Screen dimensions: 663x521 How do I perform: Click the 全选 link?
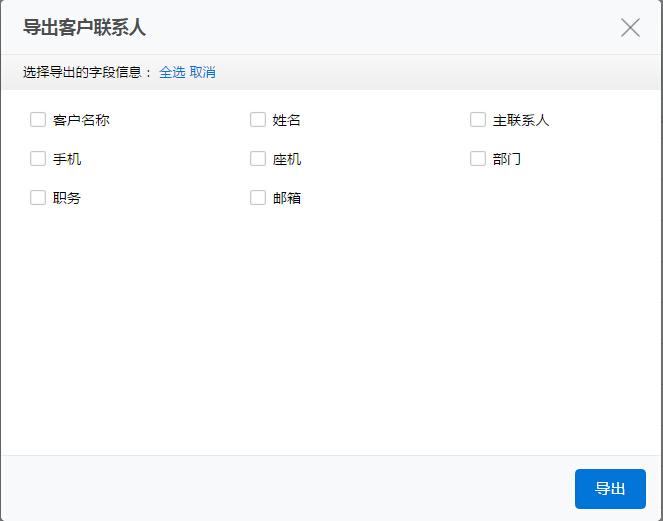pyautogui.click(x=172, y=72)
